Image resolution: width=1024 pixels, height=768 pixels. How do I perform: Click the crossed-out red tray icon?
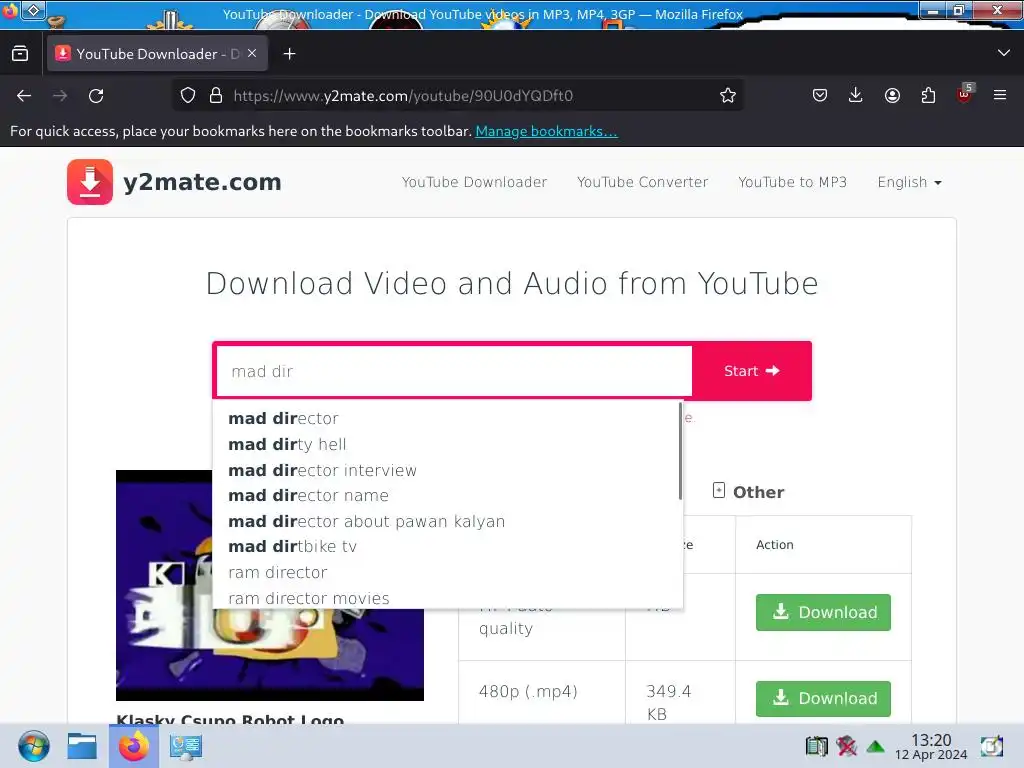point(846,746)
